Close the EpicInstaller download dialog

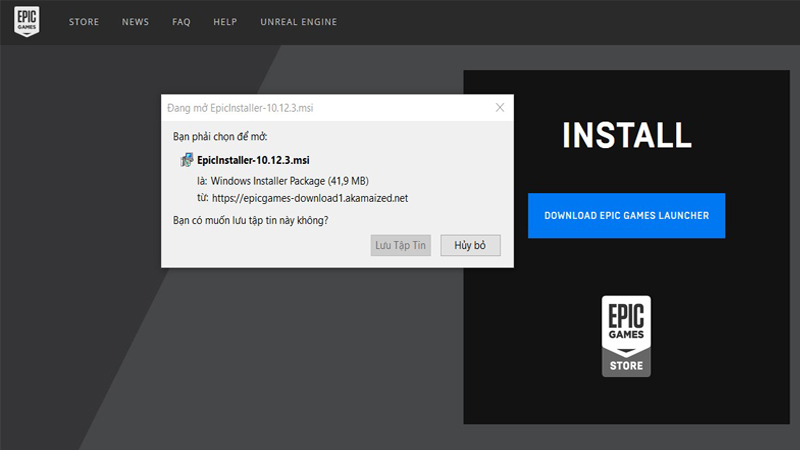[500, 107]
